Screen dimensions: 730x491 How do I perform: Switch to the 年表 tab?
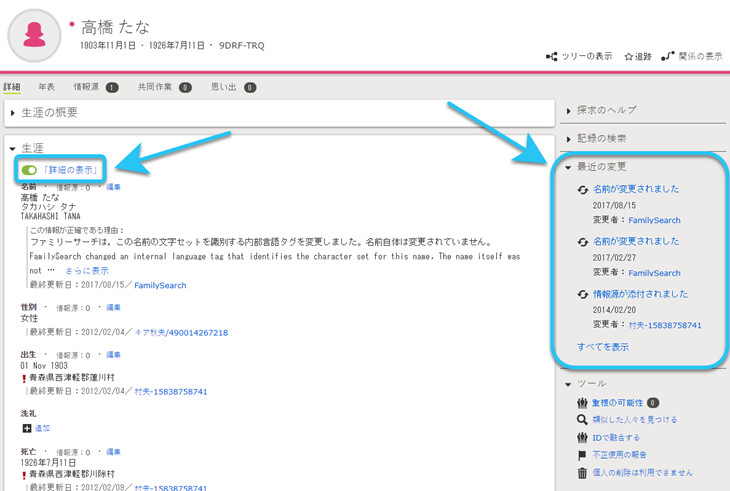[x=47, y=87]
